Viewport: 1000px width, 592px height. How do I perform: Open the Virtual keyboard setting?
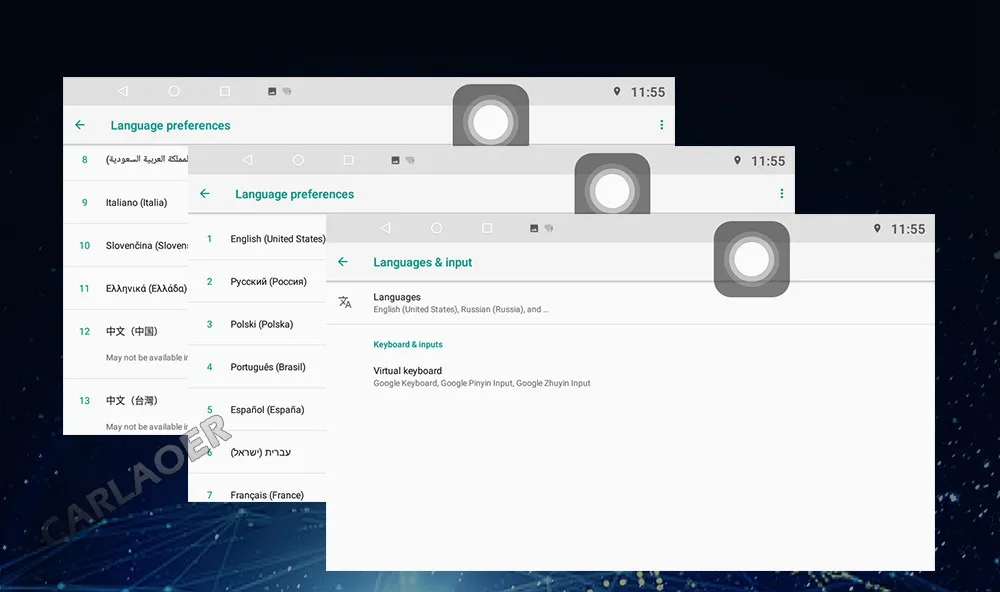pyautogui.click(x=630, y=376)
